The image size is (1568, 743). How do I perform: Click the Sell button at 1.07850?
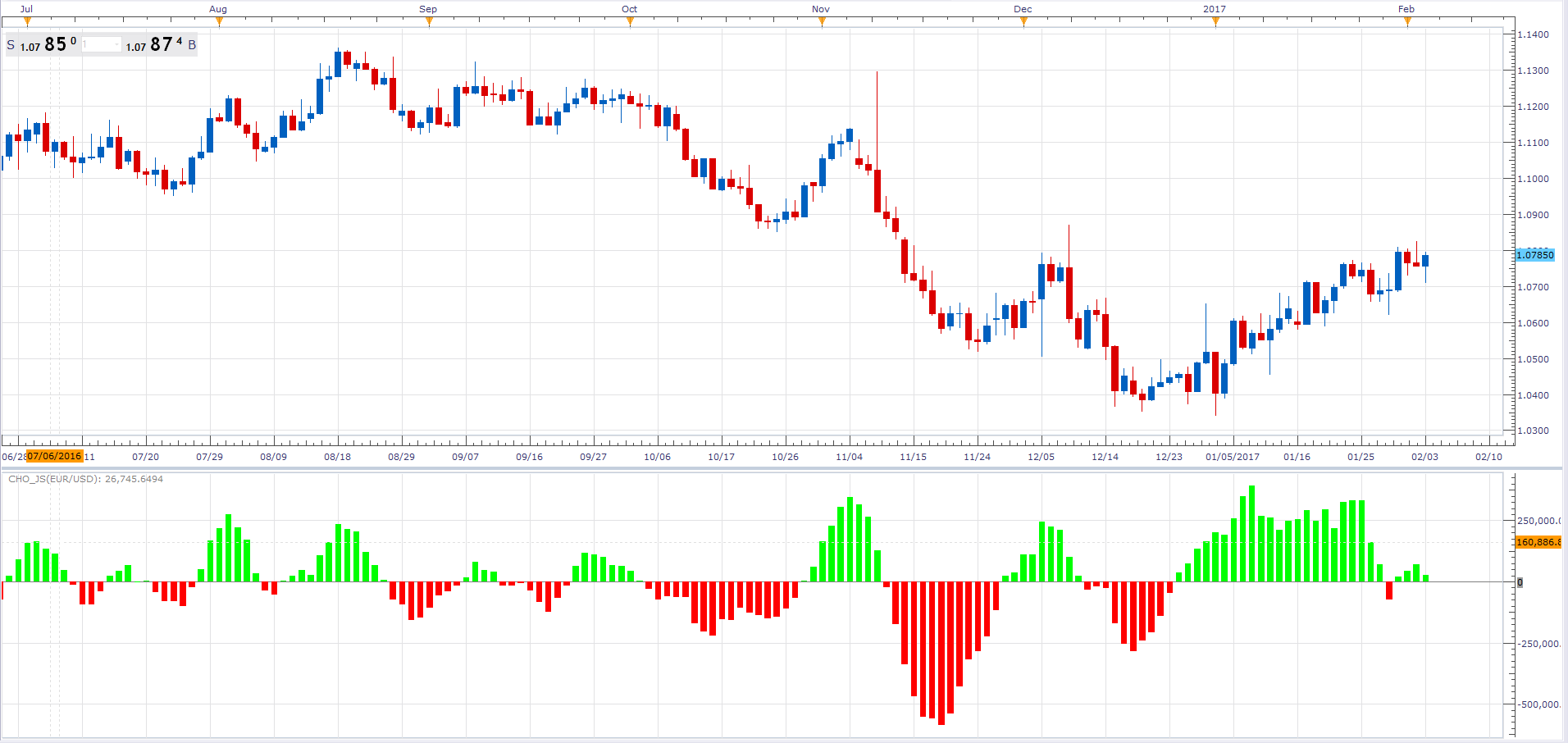point(41,44)
